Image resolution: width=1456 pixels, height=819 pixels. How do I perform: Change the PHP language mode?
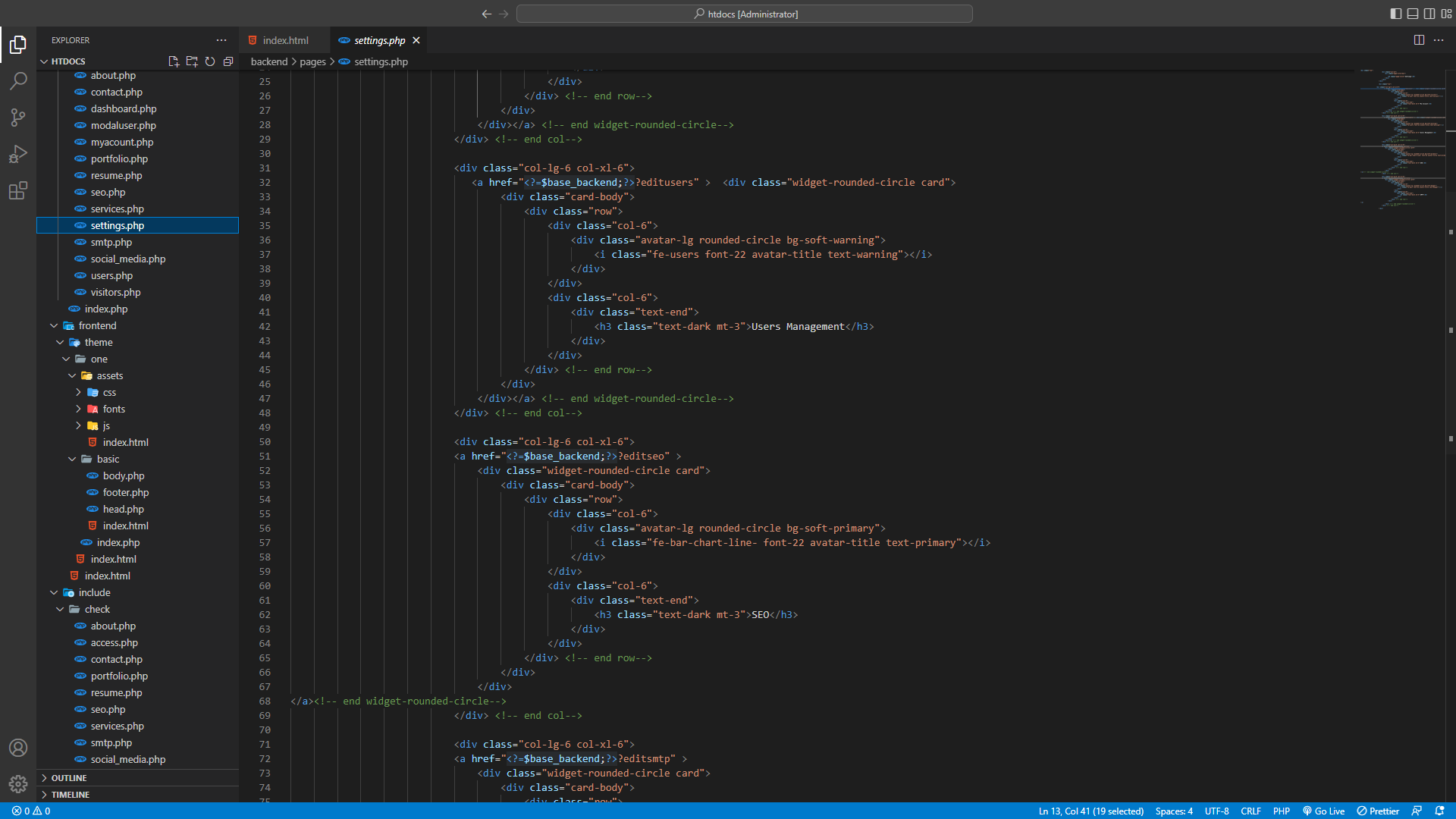(x=1281, y=811)
